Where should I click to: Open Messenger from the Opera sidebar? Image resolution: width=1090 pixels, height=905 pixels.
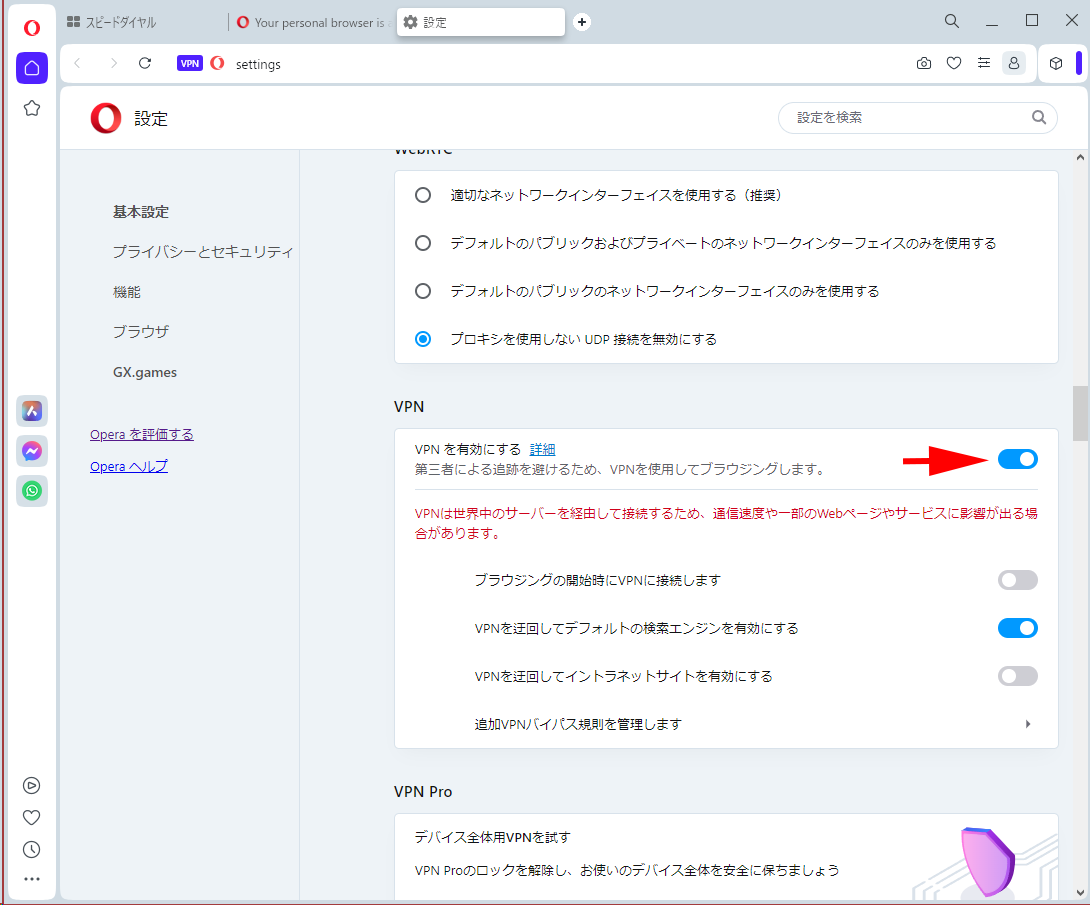click(x=32, y=451)
